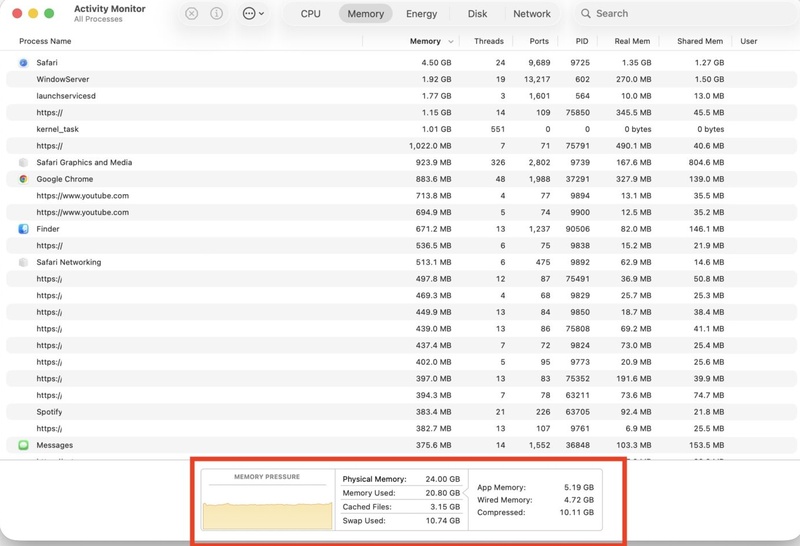Image resolution: width=800 pixels, height=546 pixels.
Task: Select the https:// row with 536.5 MB
Action: (401, 245)
